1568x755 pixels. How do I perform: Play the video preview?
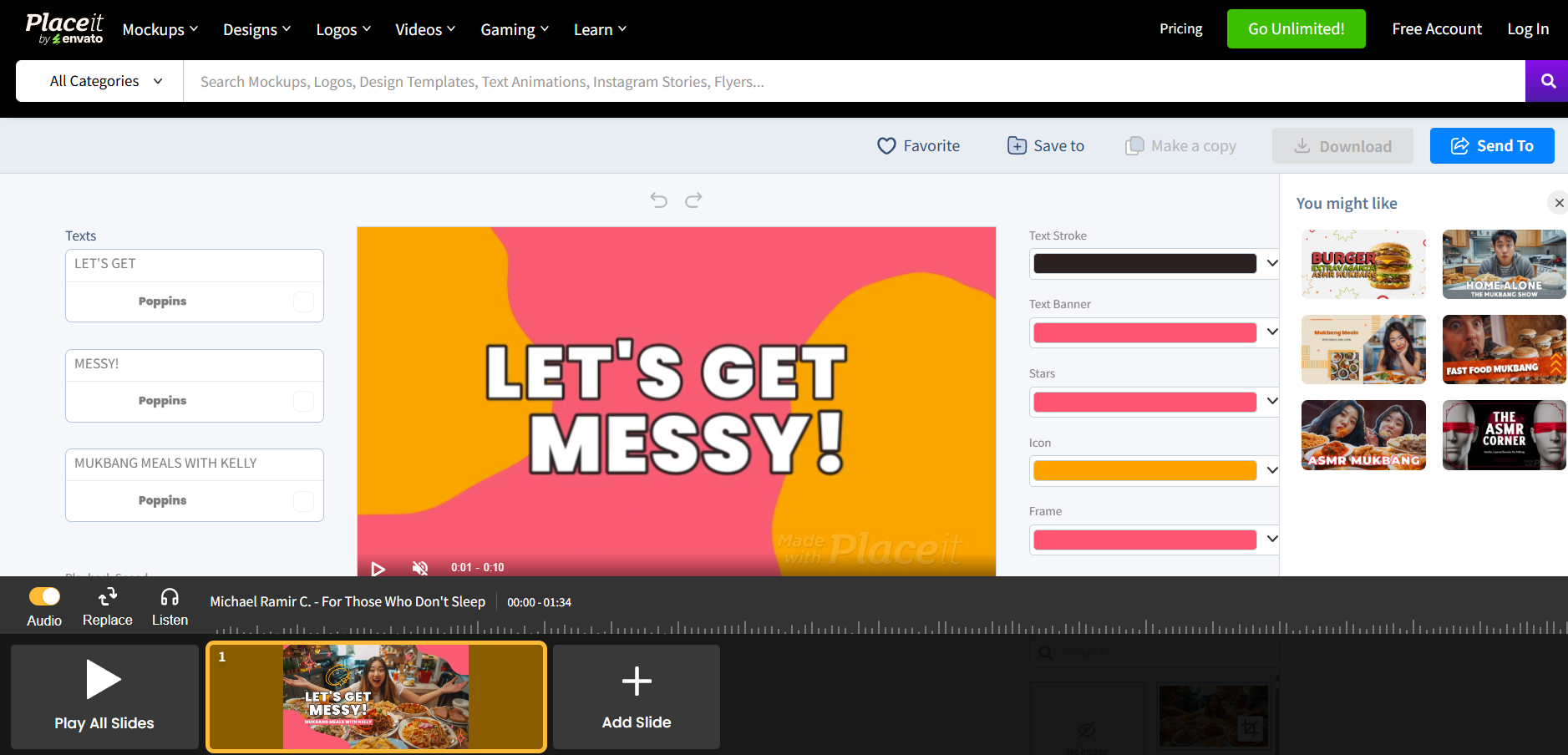tap(378, 568)
